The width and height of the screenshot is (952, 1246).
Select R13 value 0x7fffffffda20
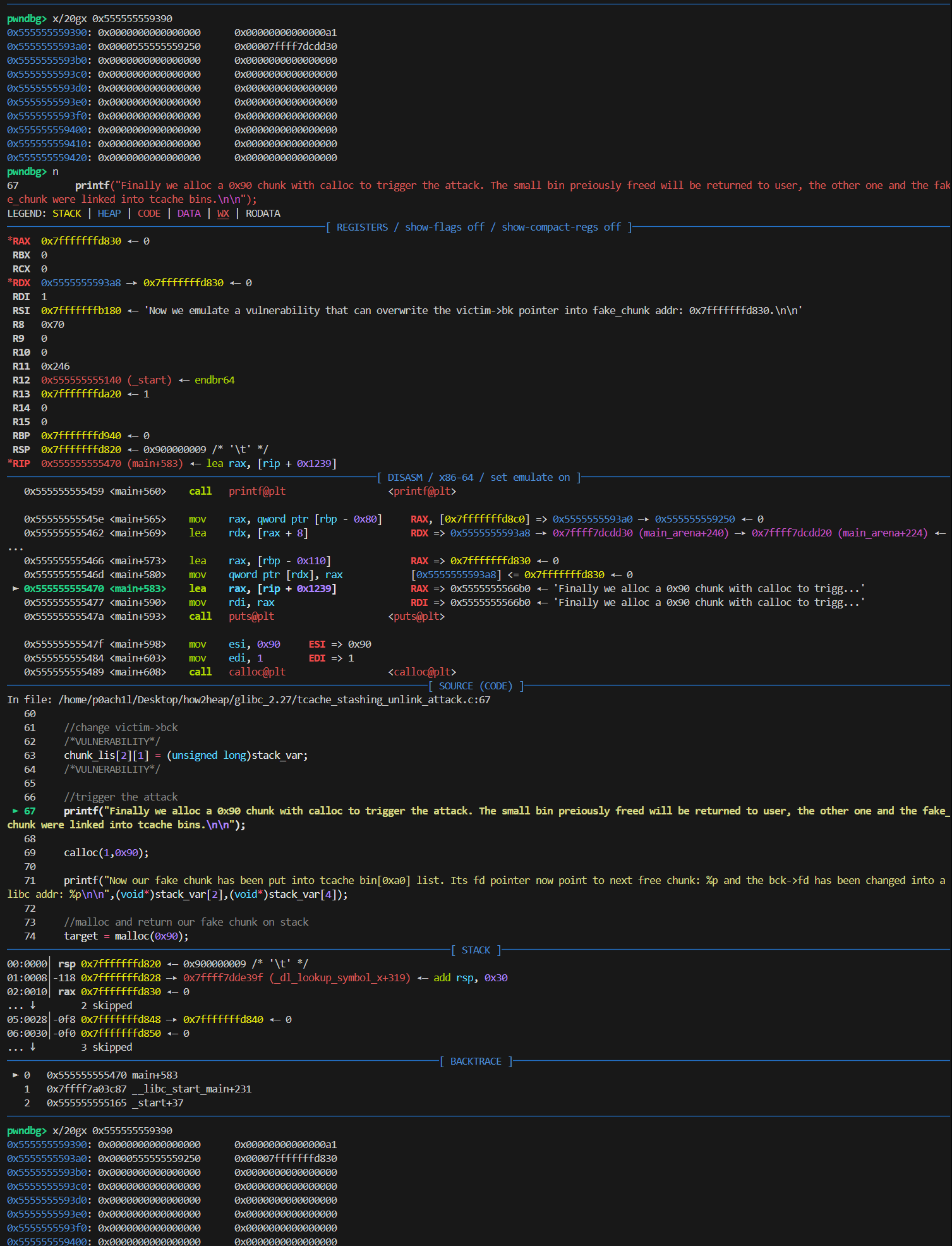(x=81, y=394)
